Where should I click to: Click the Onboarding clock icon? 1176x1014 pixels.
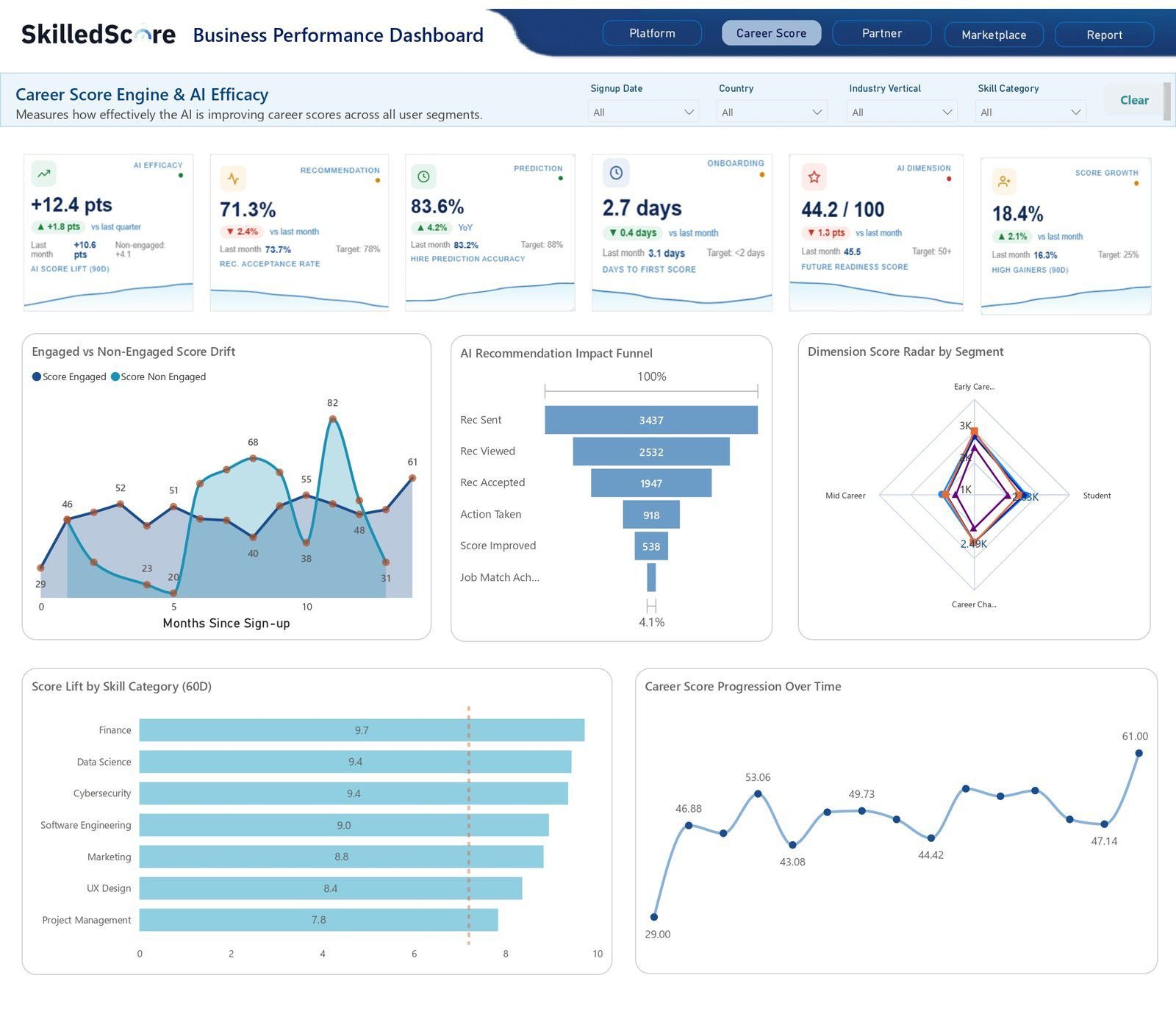click(x=616, y=173)
